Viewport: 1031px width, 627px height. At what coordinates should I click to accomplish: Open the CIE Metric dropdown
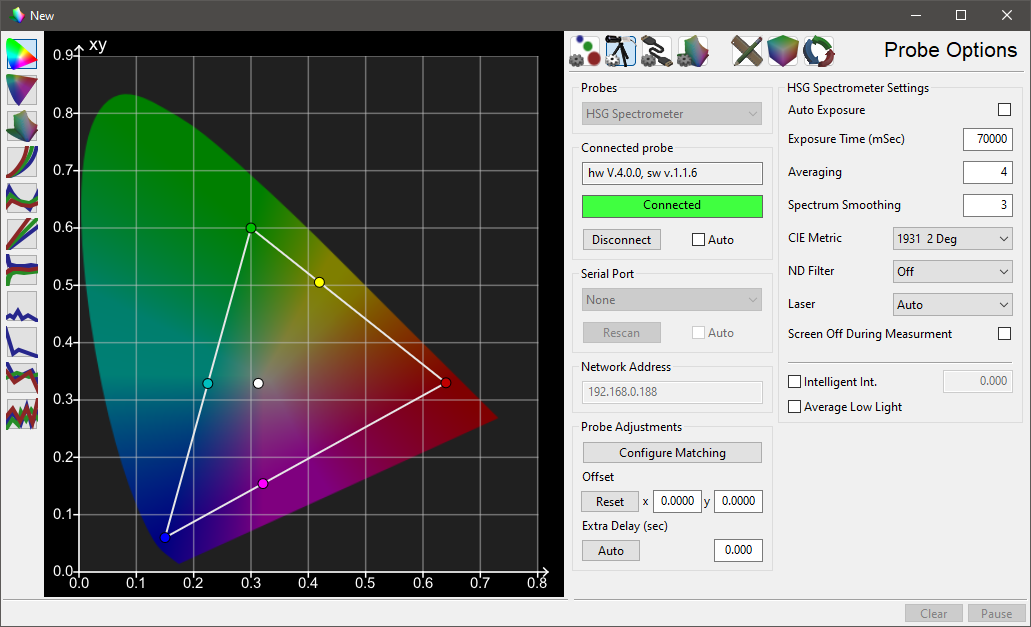pos(952,238)
